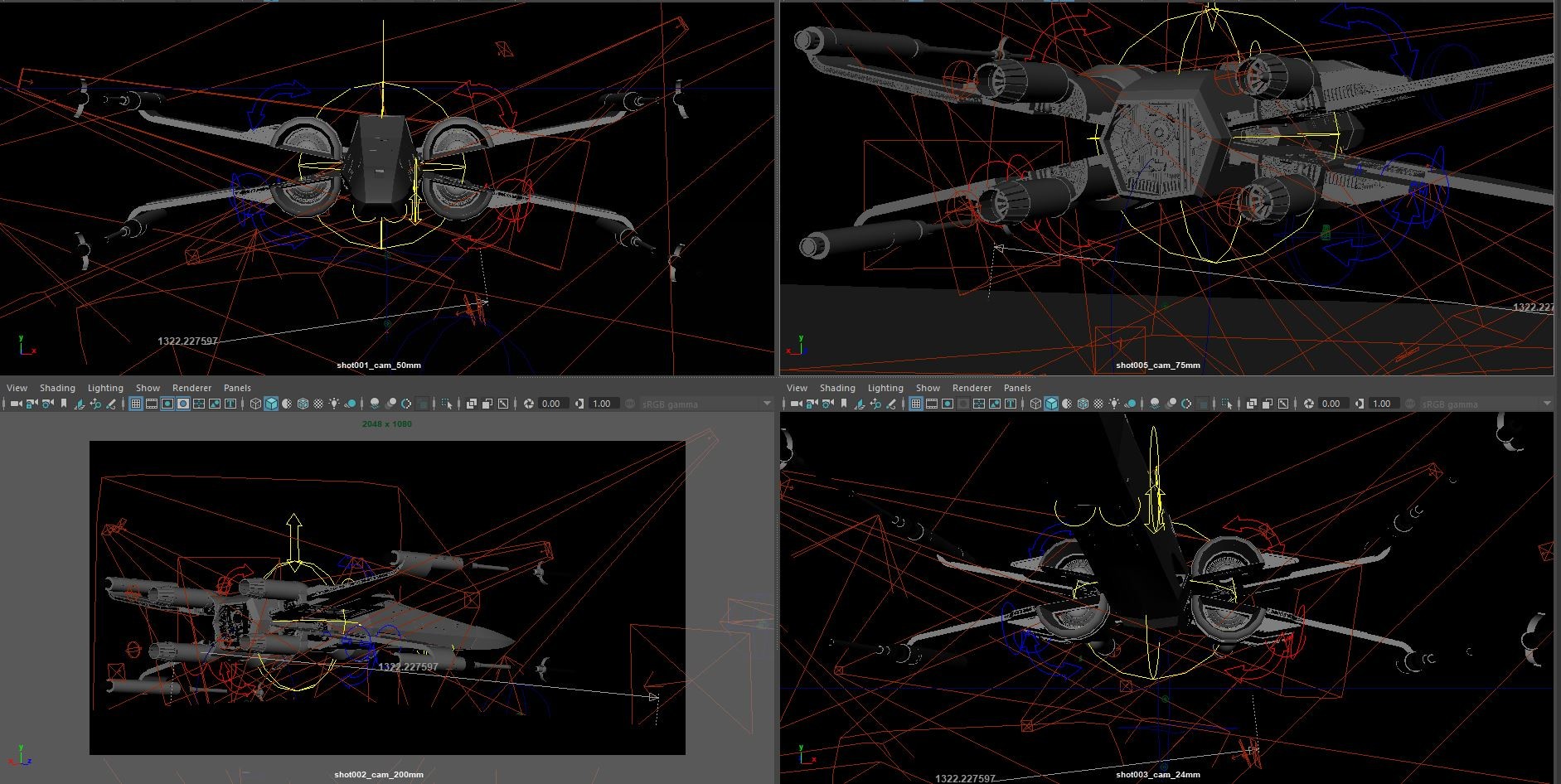Click the film gate display icon
The width and height of the screenshot is (1561, 784).
(x=152, y=404)
